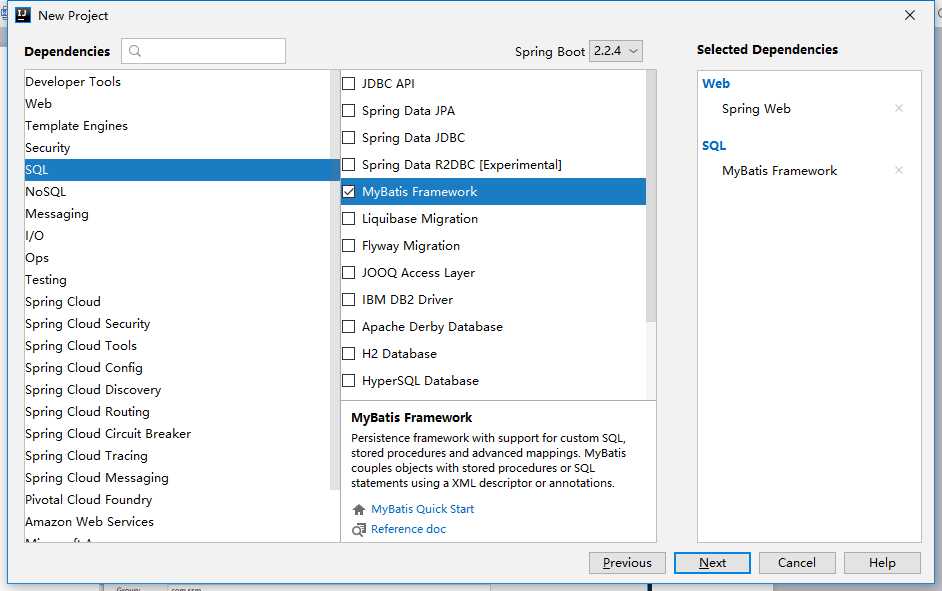Select the Spring Cloud Routing category
Screen dimensions: 942x591
coord(178,412)
